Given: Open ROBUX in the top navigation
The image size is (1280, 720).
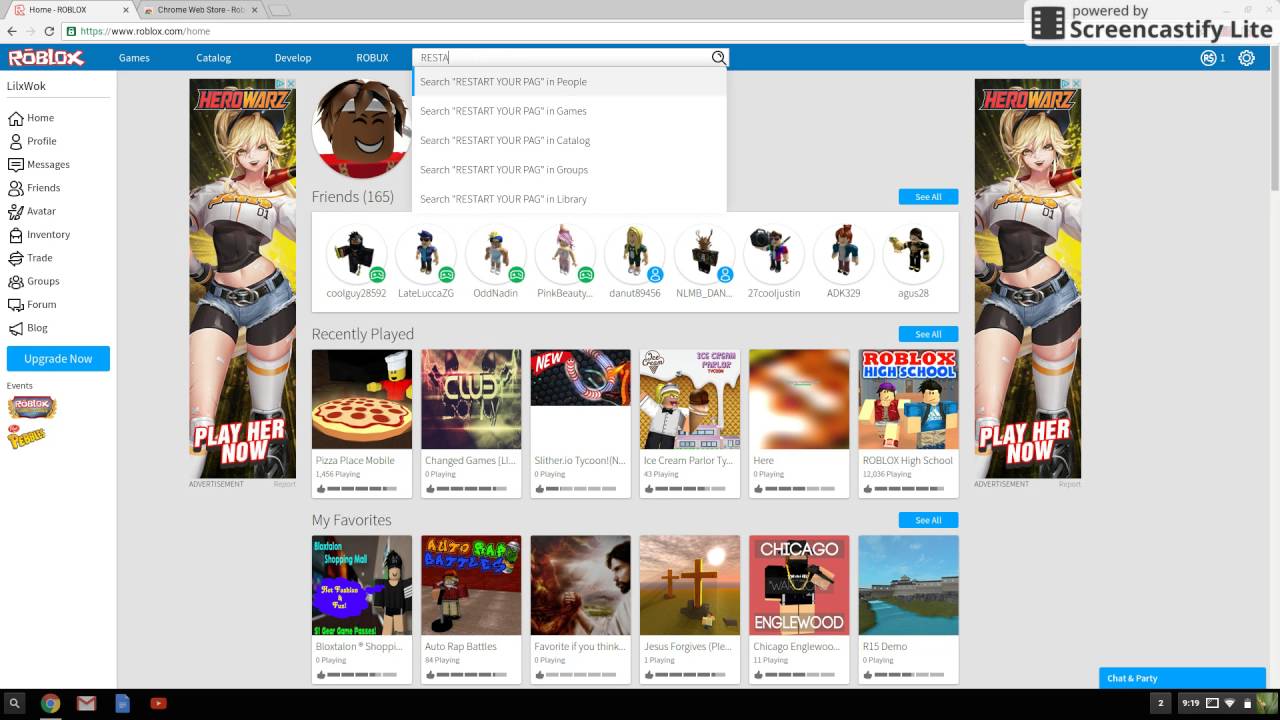Looking at the screenshot, I should 372,58.
